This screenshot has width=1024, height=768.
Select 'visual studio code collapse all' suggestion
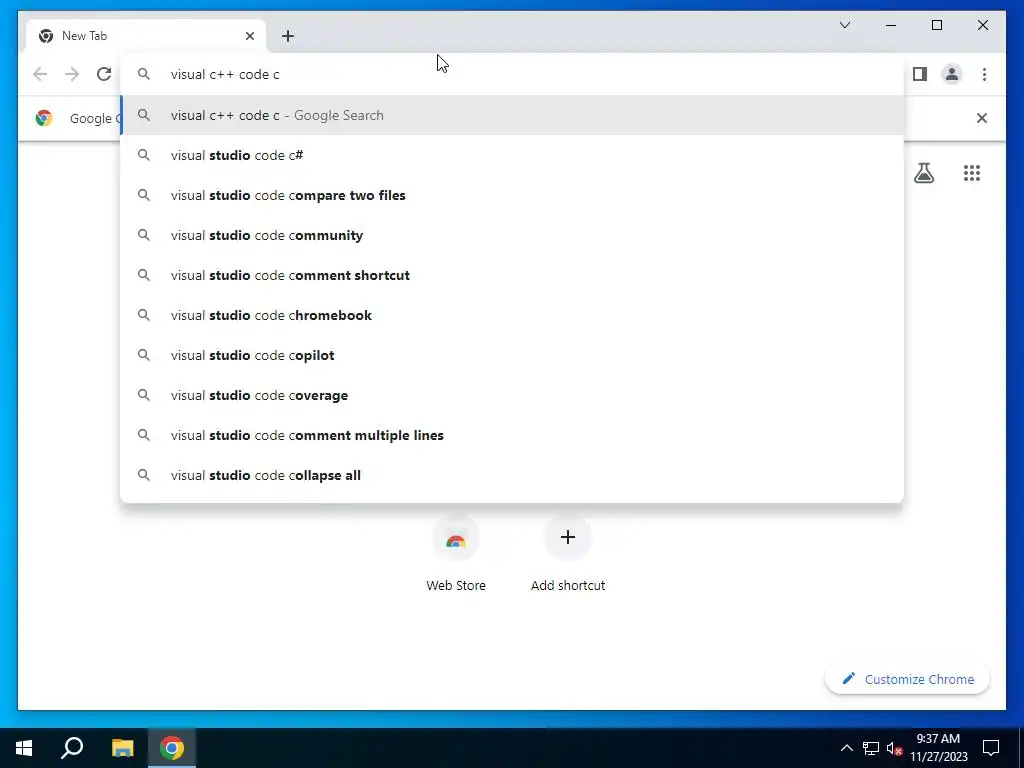[x=512, y=475]
